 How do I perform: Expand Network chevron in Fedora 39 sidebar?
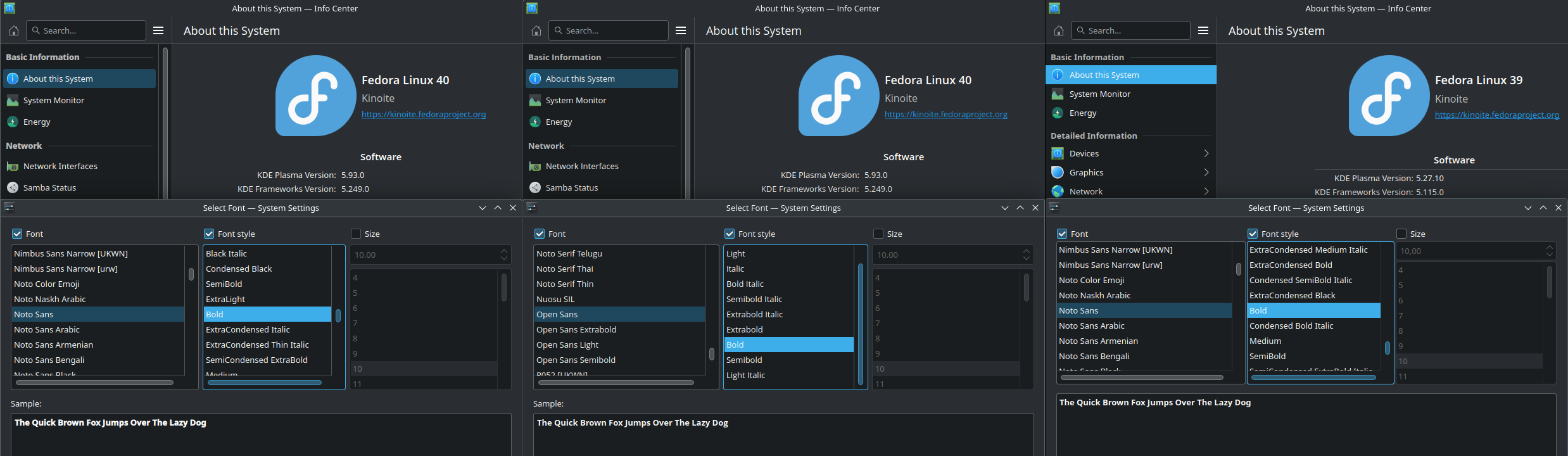tap(1206, 191)
